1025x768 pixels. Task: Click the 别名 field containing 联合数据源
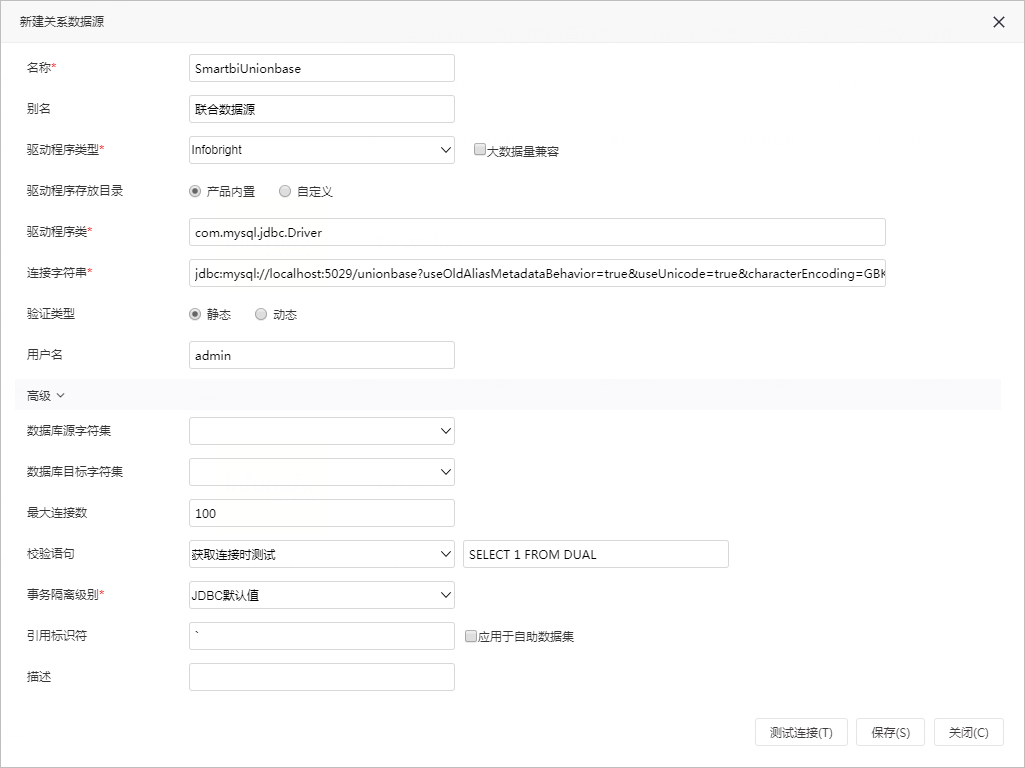click(322, 109)
